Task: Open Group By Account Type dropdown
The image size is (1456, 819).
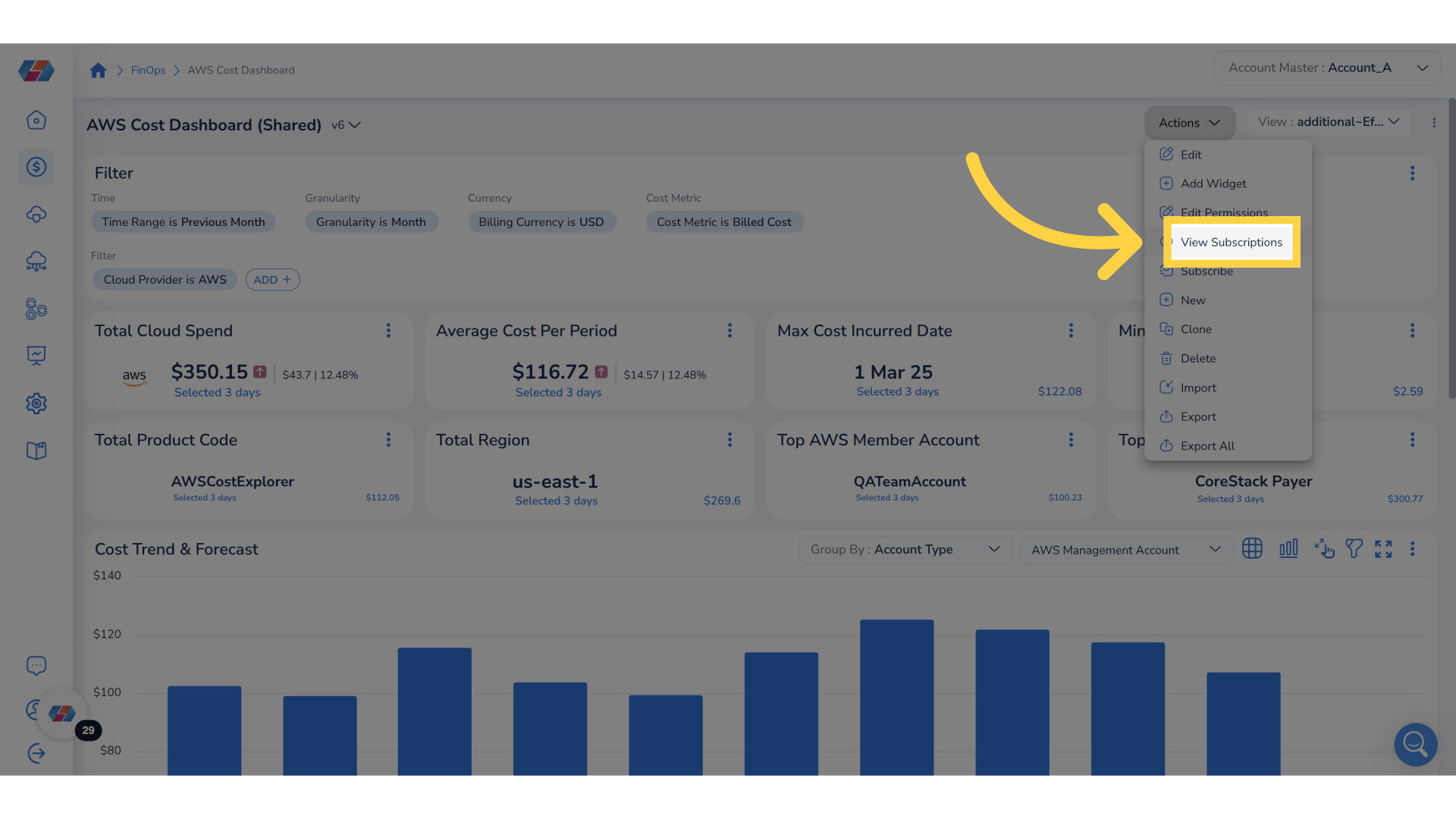Action: [x=905, y=549]
